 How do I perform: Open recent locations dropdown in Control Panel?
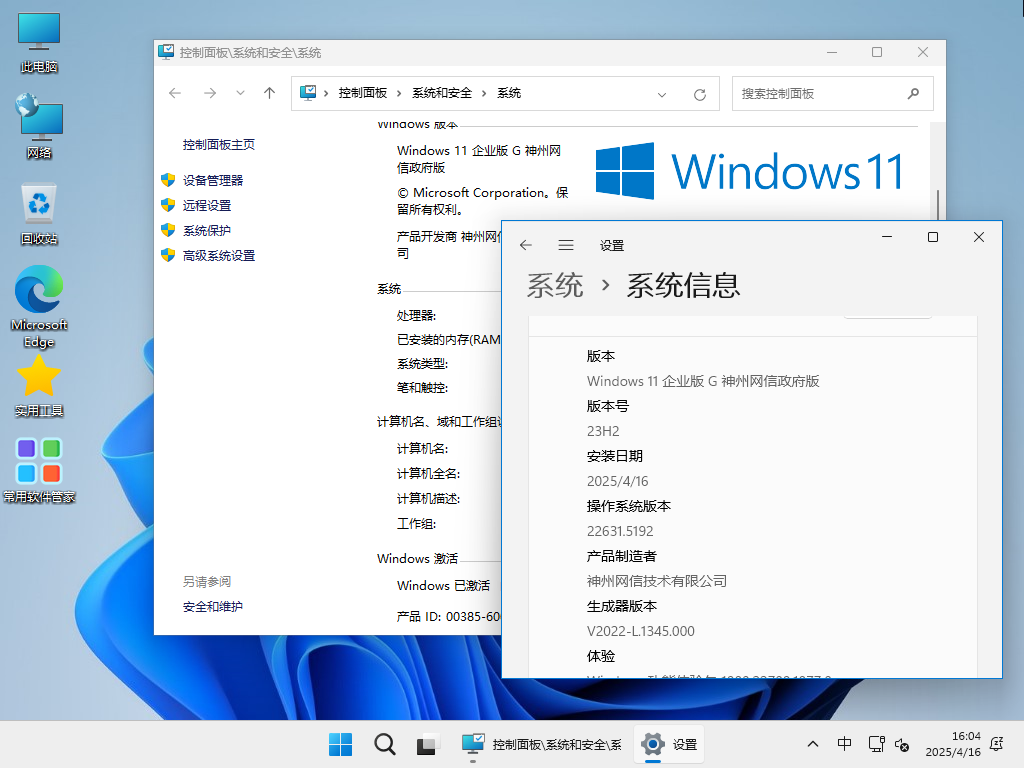tap(240, 93)
